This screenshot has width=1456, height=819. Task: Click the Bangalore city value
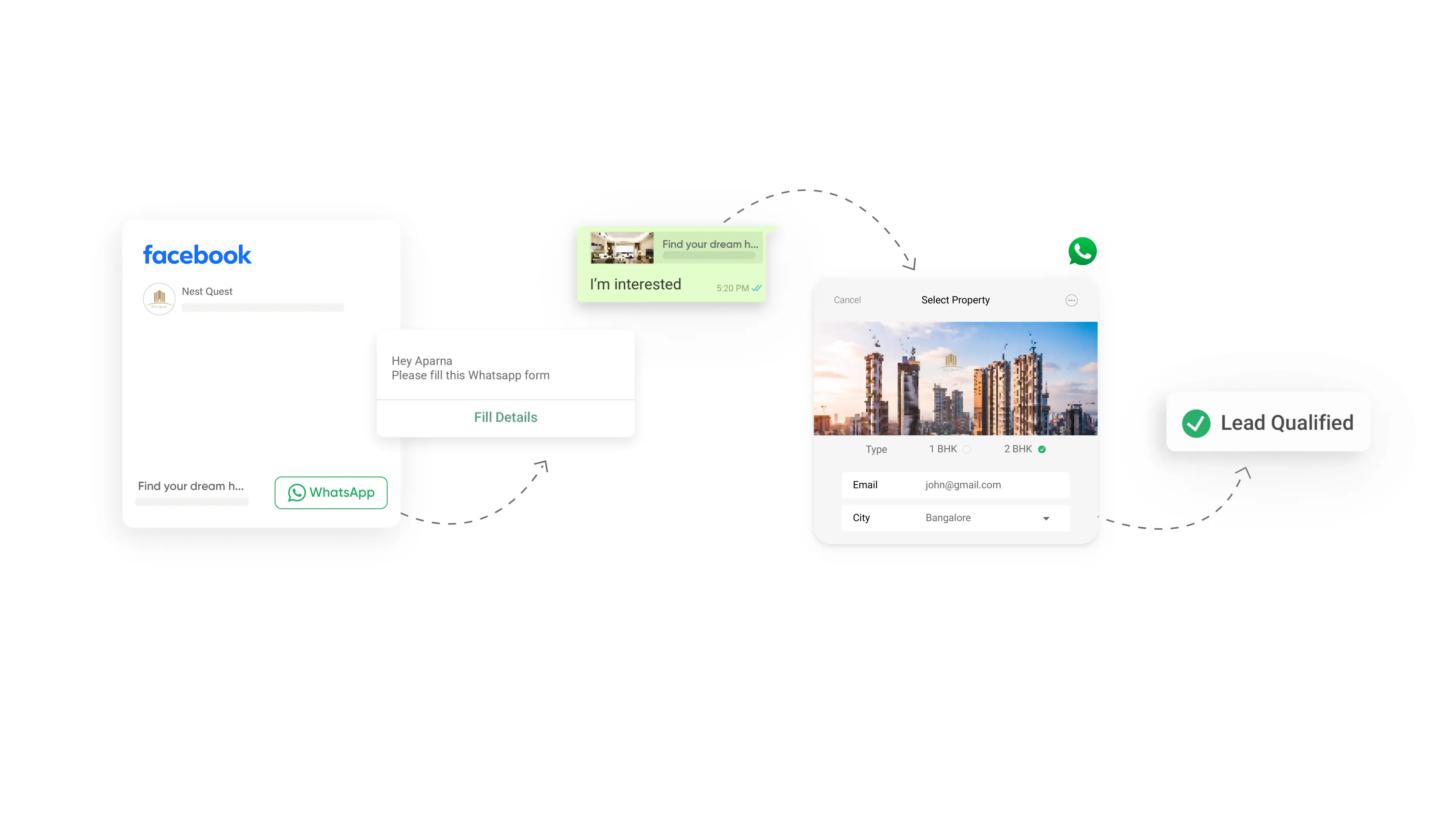coord(948,518)
